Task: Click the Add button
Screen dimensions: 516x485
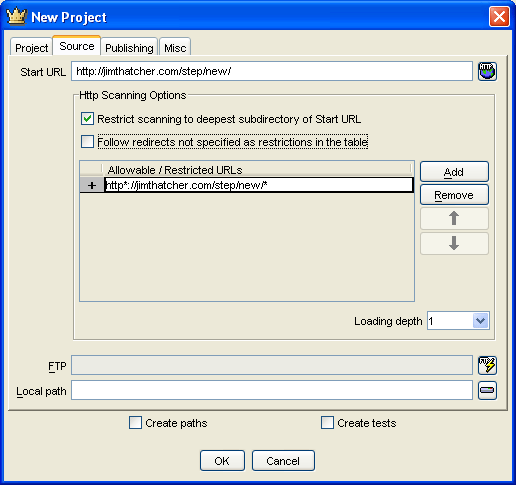Action: [x=454, y=172]
